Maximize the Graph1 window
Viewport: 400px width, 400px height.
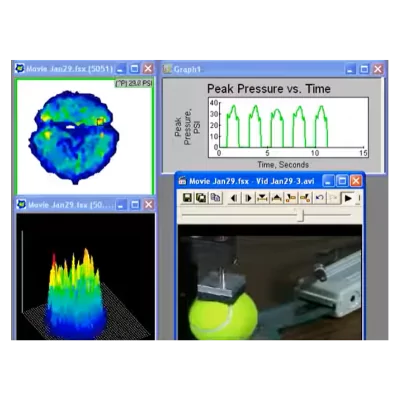[364, 69]
